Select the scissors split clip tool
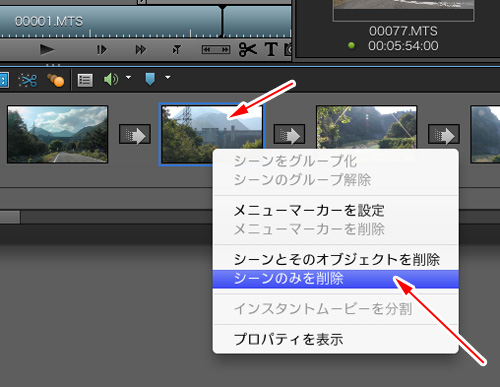Screen dimensions: 500x387 click(248, 50)
